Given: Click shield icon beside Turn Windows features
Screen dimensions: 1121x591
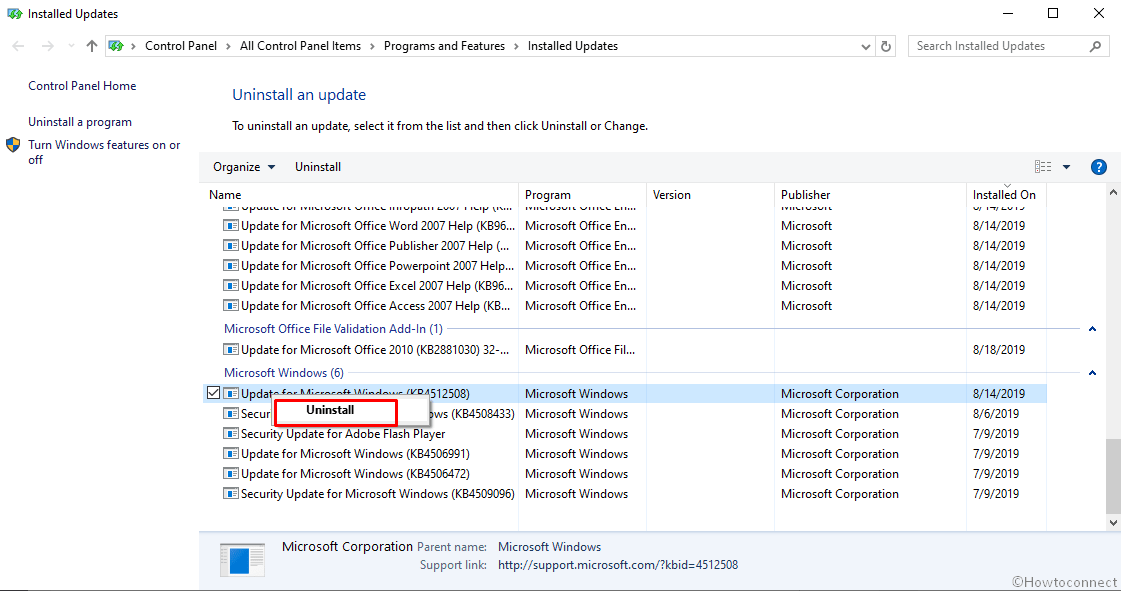Looking at the screenshot, I should tap(13, 145).
